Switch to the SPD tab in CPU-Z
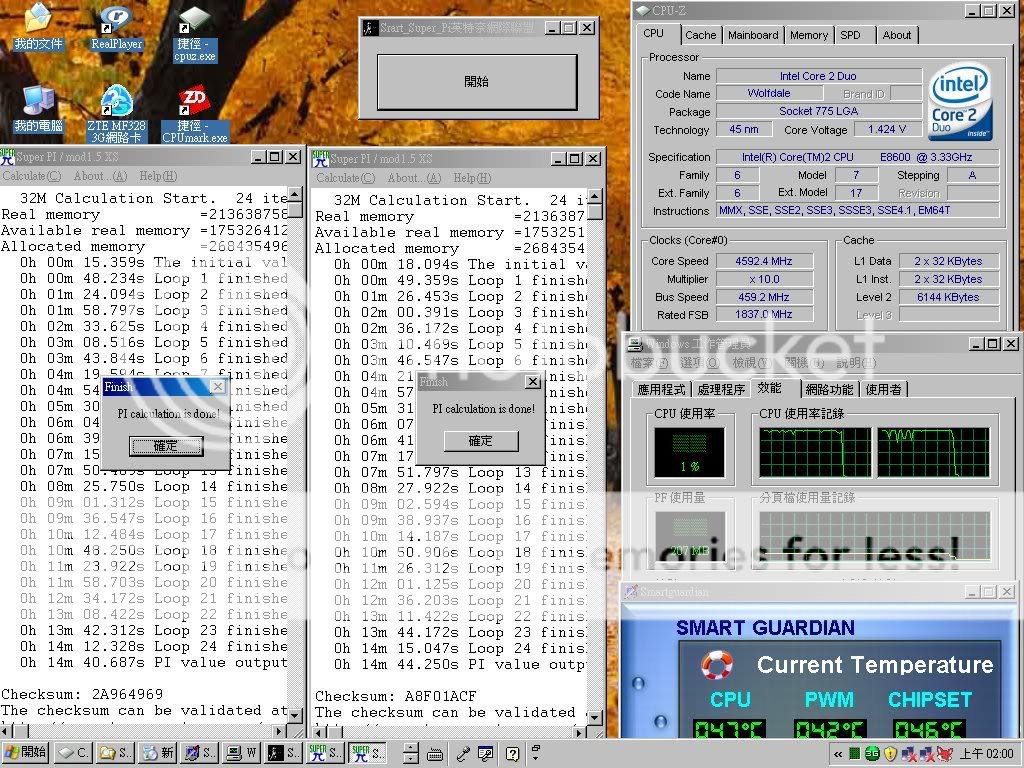The width and height of the screenshot is (1024, 768). click(x=850, y=35)
